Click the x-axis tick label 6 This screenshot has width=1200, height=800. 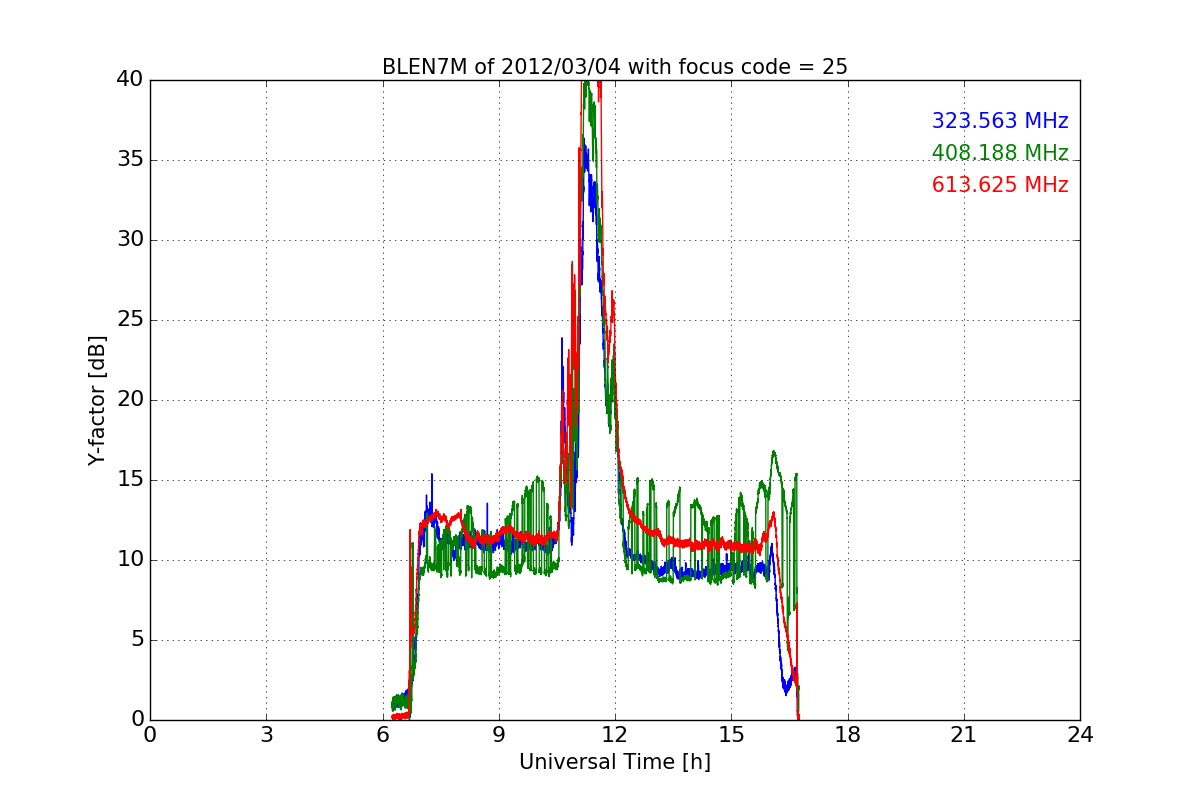tap(383, 734)
